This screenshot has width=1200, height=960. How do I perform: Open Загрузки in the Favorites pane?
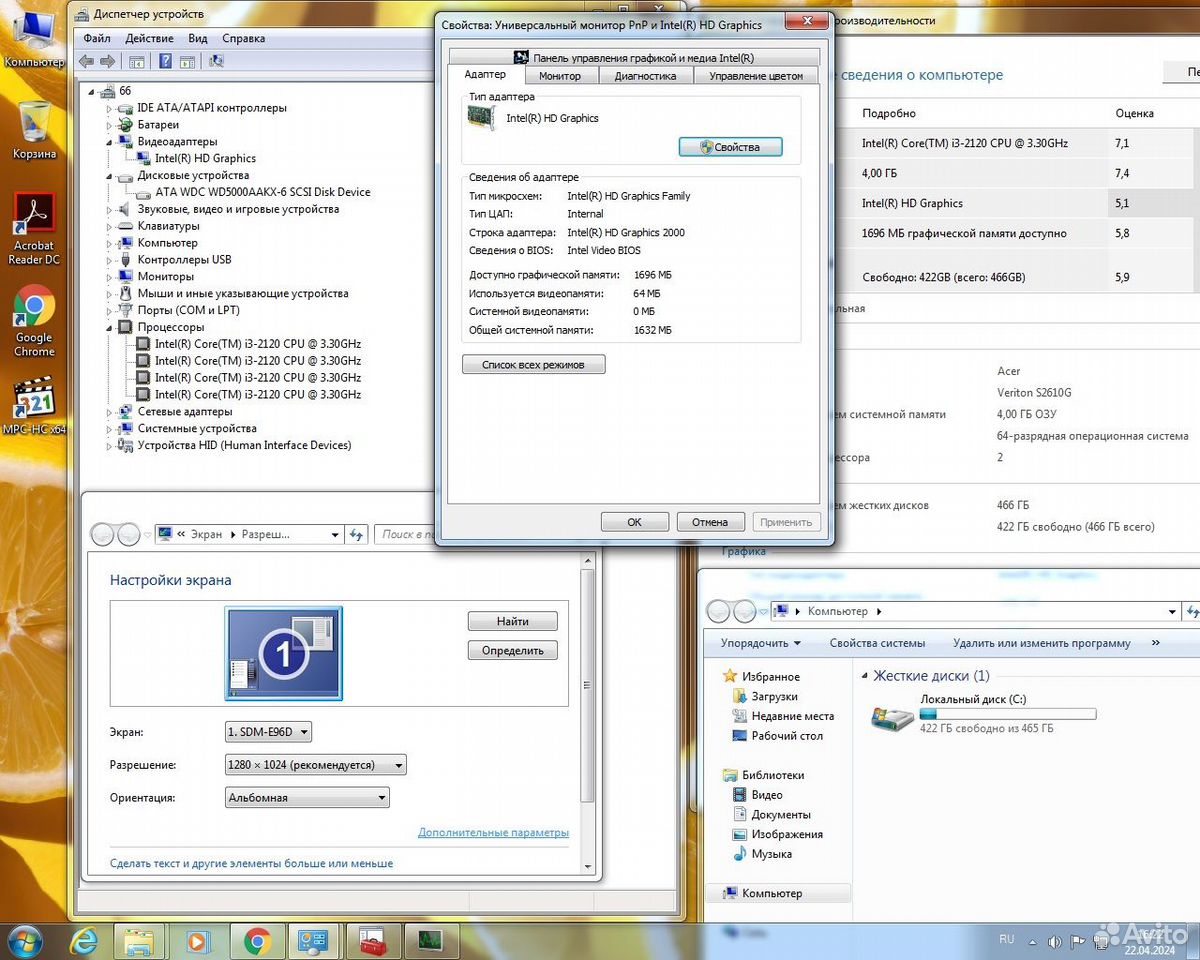pyautogui.click(x=774, y=696)
